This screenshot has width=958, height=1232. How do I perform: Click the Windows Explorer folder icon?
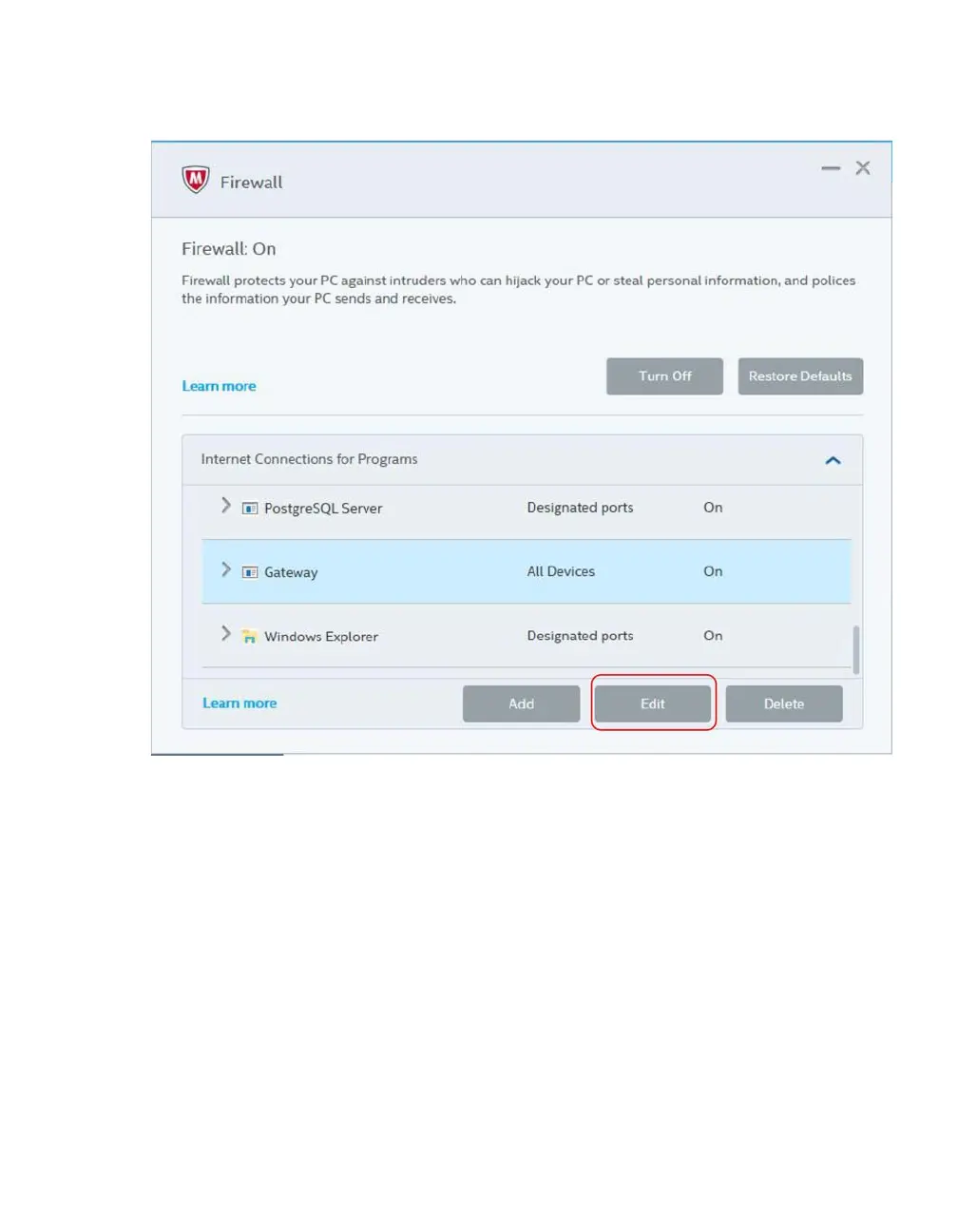(x=250, y=636)
